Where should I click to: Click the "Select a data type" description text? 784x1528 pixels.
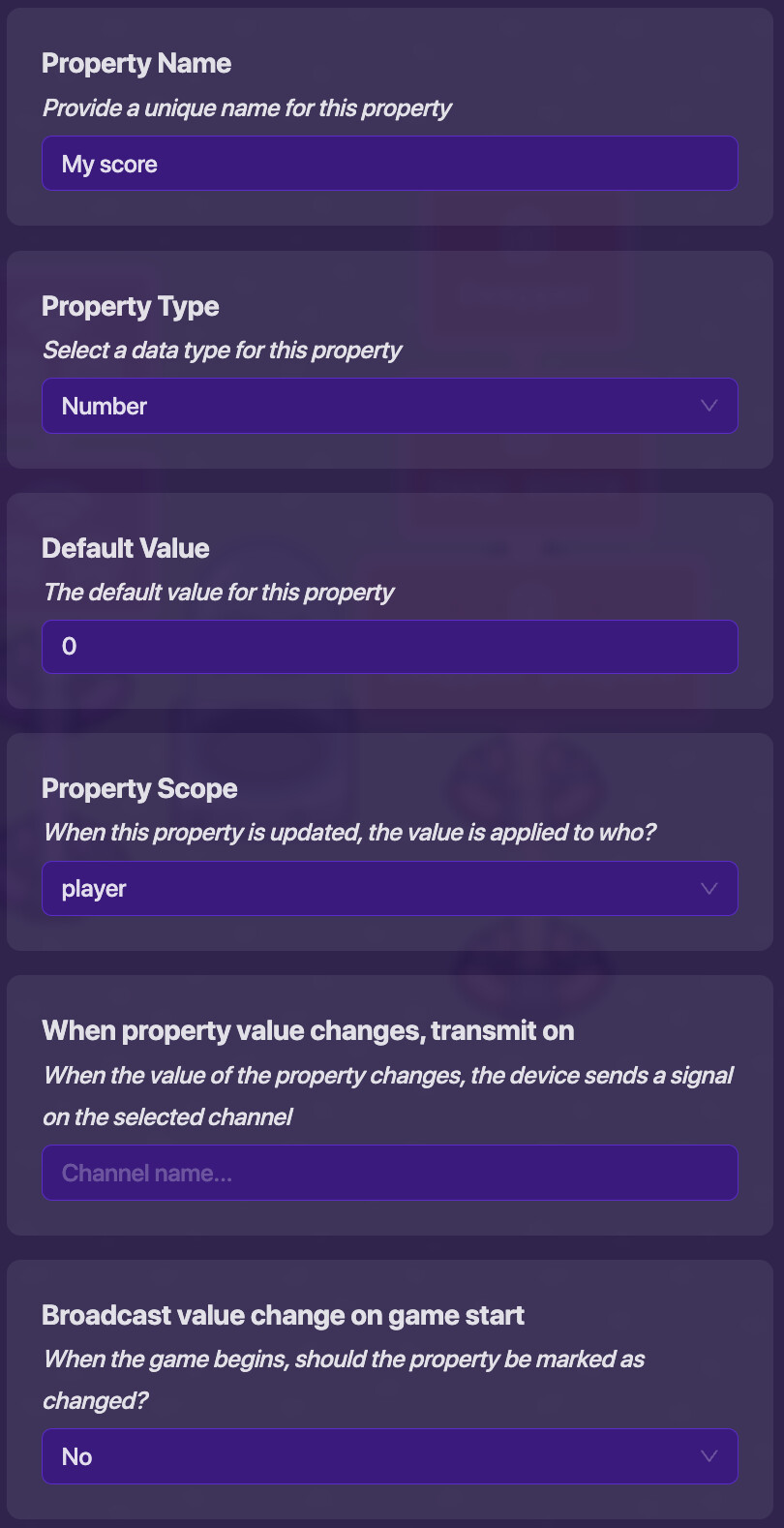(222, 351)
